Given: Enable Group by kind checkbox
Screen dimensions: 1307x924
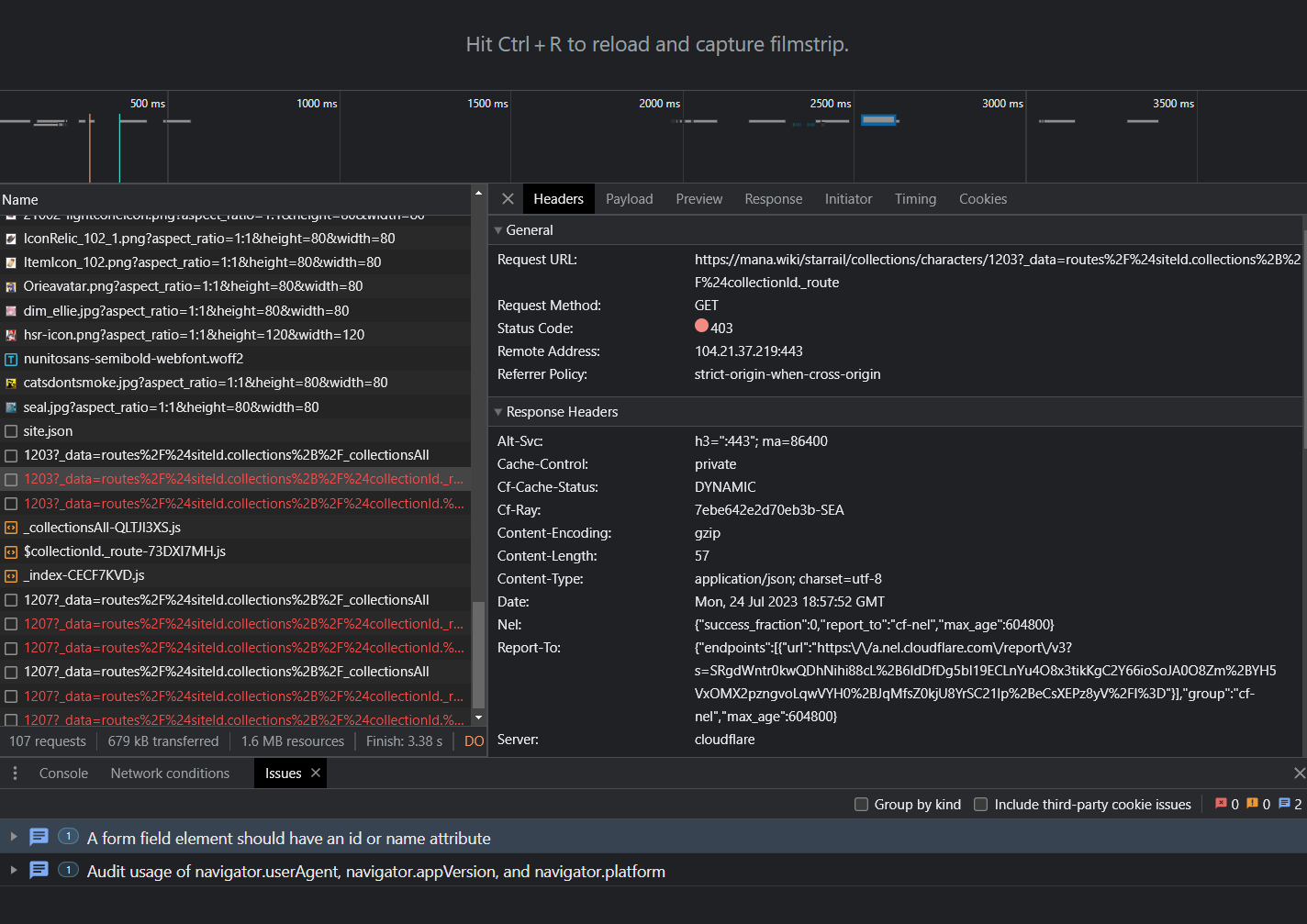Looking at the screenshot, I should point(861,805).
